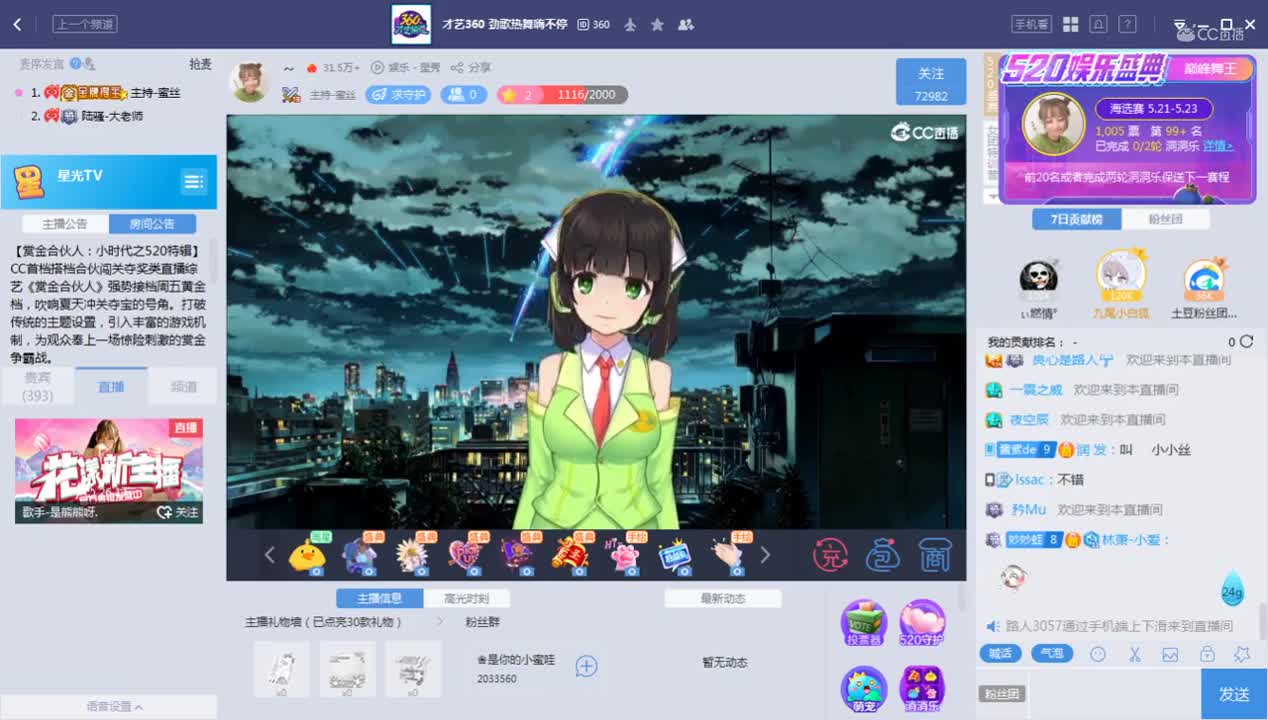Open the 娱乐·星秀 category link
The height and width of the screenshot is (720, 1268).
pos(405,68)
